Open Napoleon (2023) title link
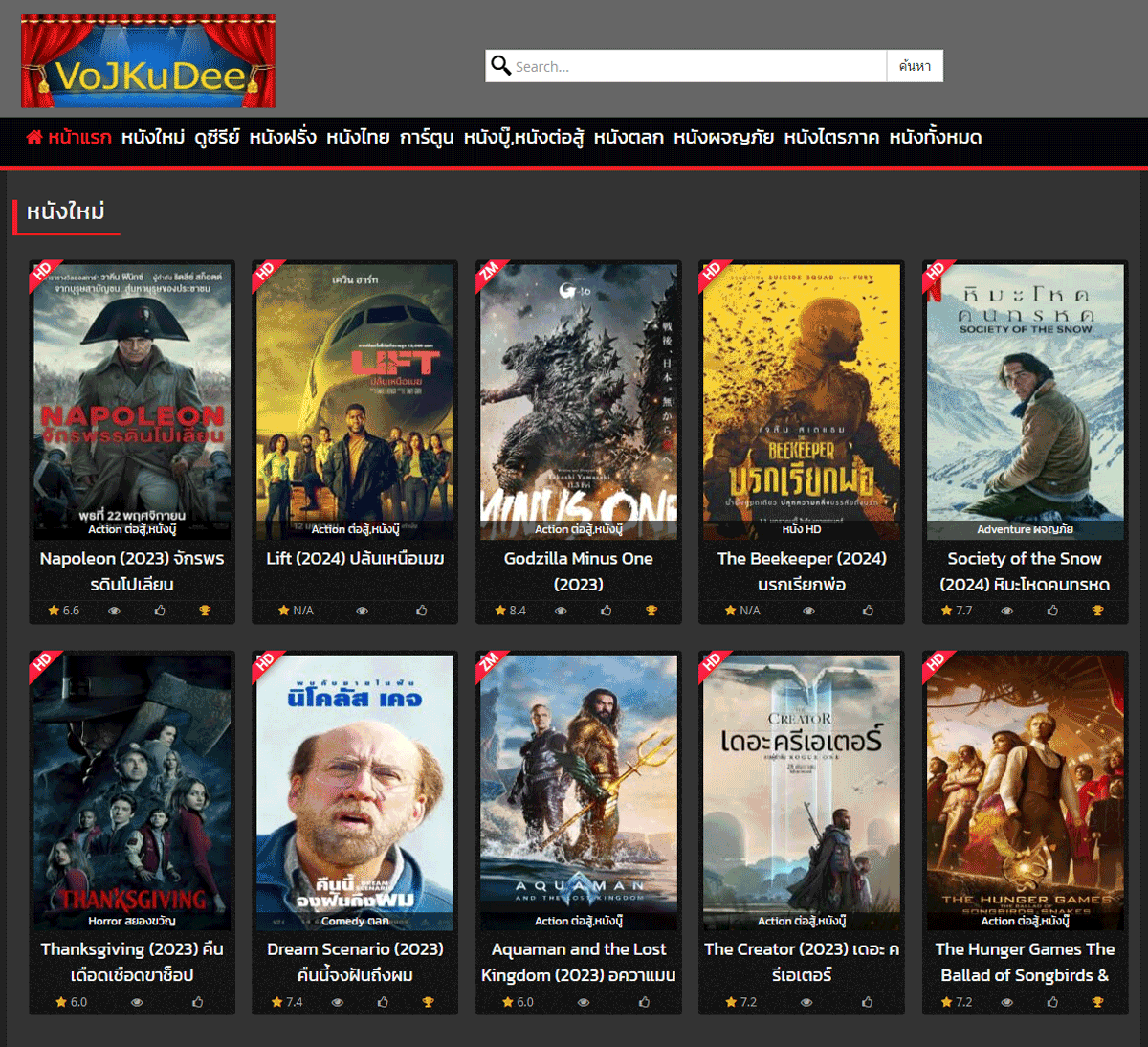 pos(132,571)
